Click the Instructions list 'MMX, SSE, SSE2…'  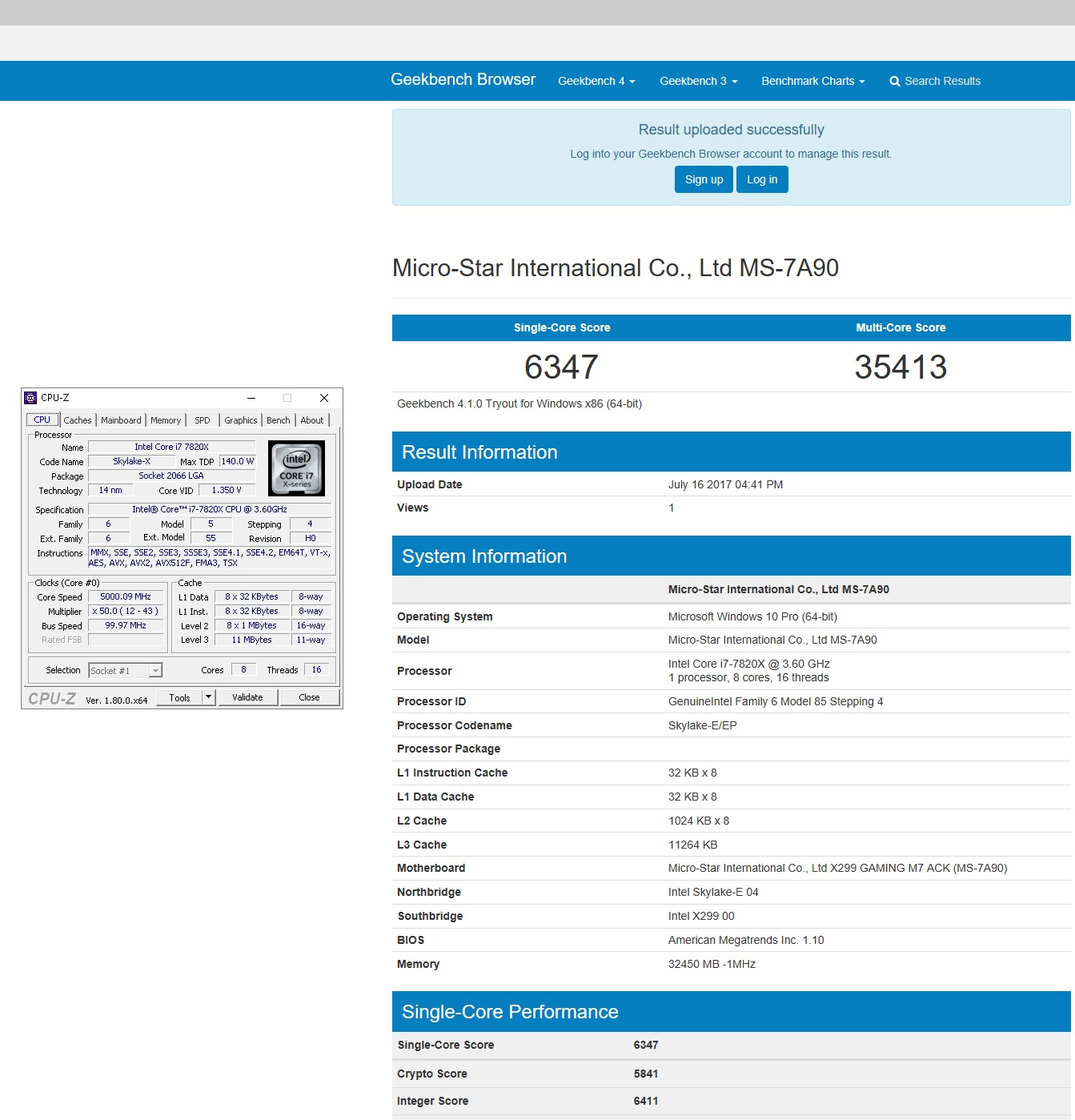point(210,558)
